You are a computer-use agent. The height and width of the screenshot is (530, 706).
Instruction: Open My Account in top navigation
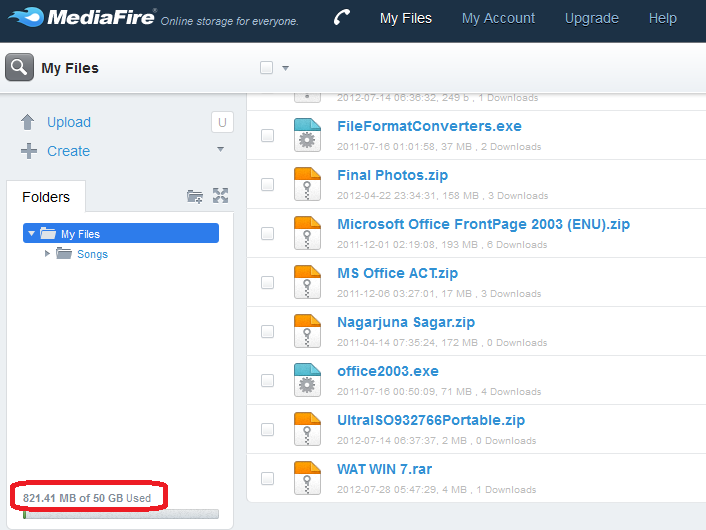point(498,18)
